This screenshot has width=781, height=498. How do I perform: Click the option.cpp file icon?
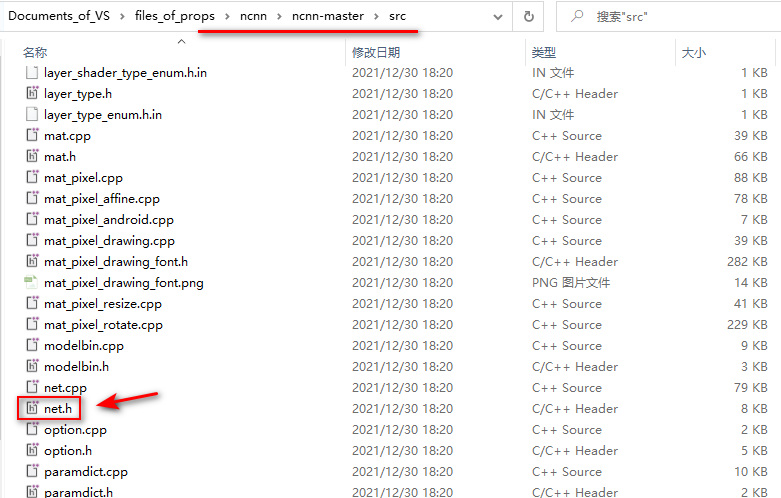click(32, 429)
